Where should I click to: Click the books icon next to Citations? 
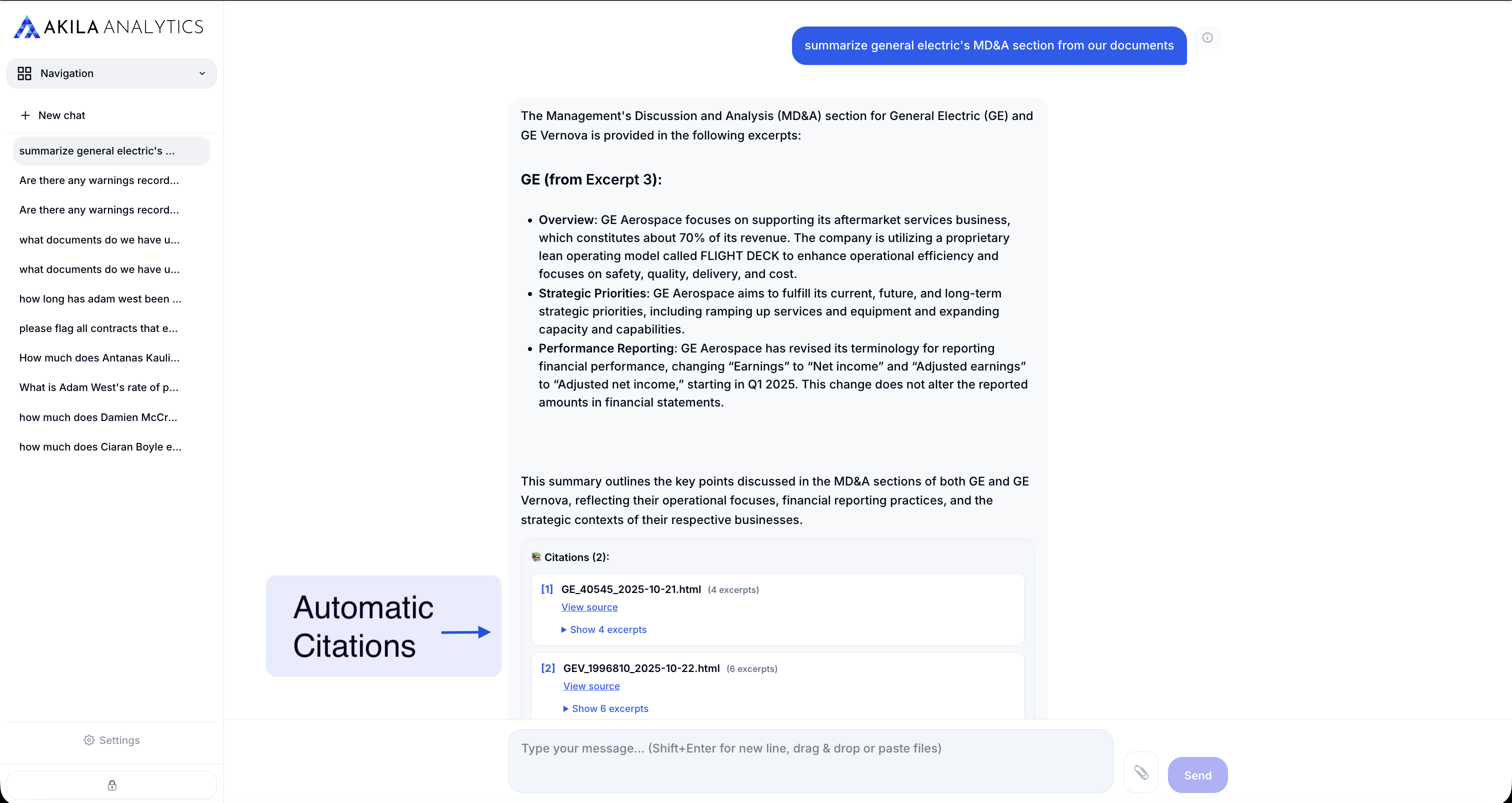tap(536, 556)
